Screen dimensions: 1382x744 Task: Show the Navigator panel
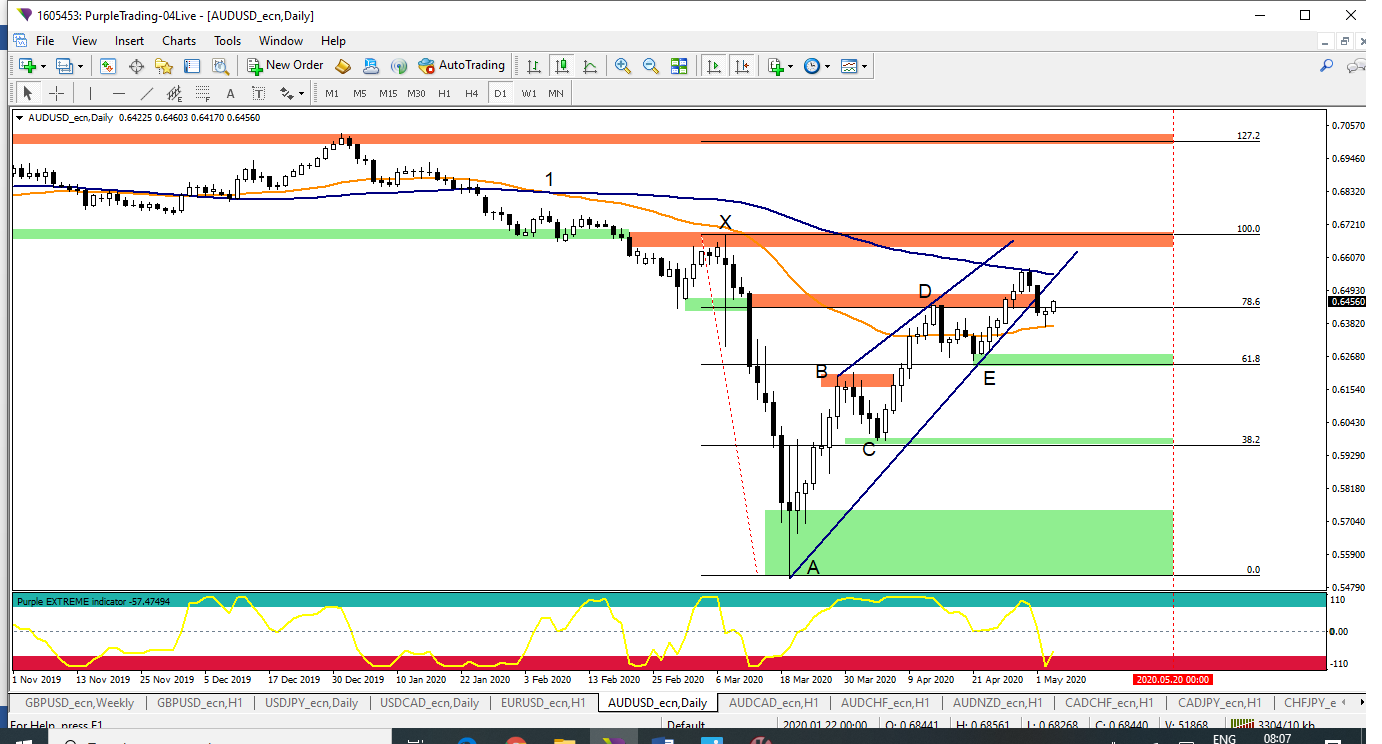pyautogui.click(x=164, y=66)
